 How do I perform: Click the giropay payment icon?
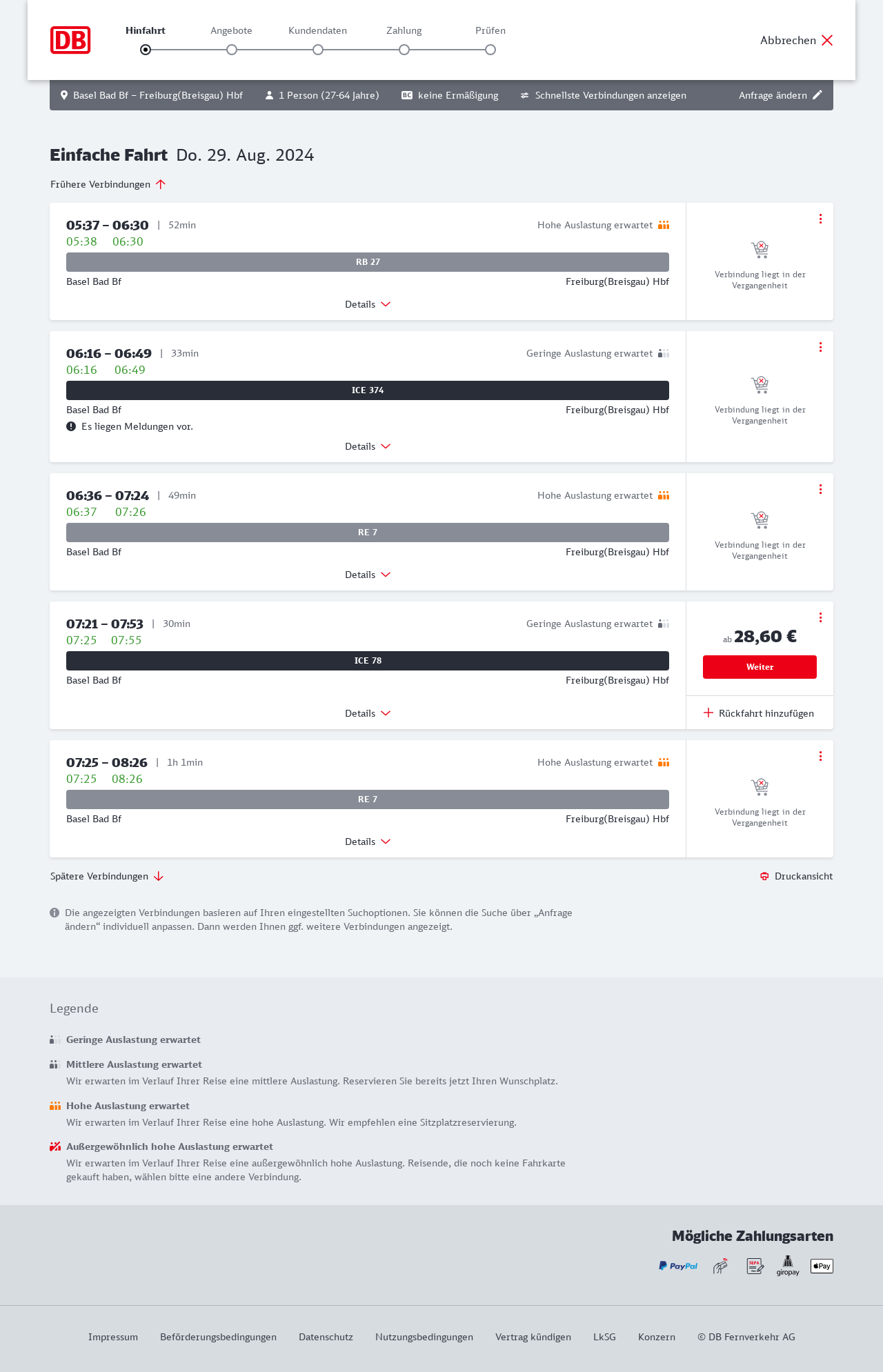(788, 1266)
